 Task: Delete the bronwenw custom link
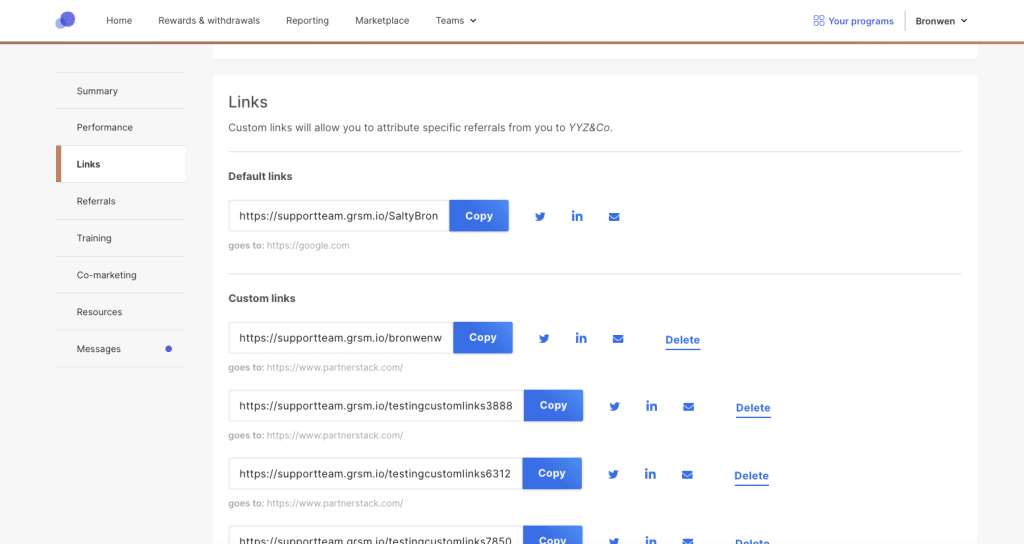click(682, 340)
